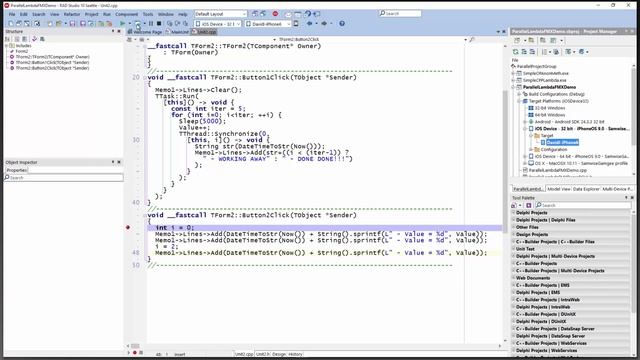Click the Object Inspector search field
The height and width of the screenshot is (360, 640).
[63, 178]
